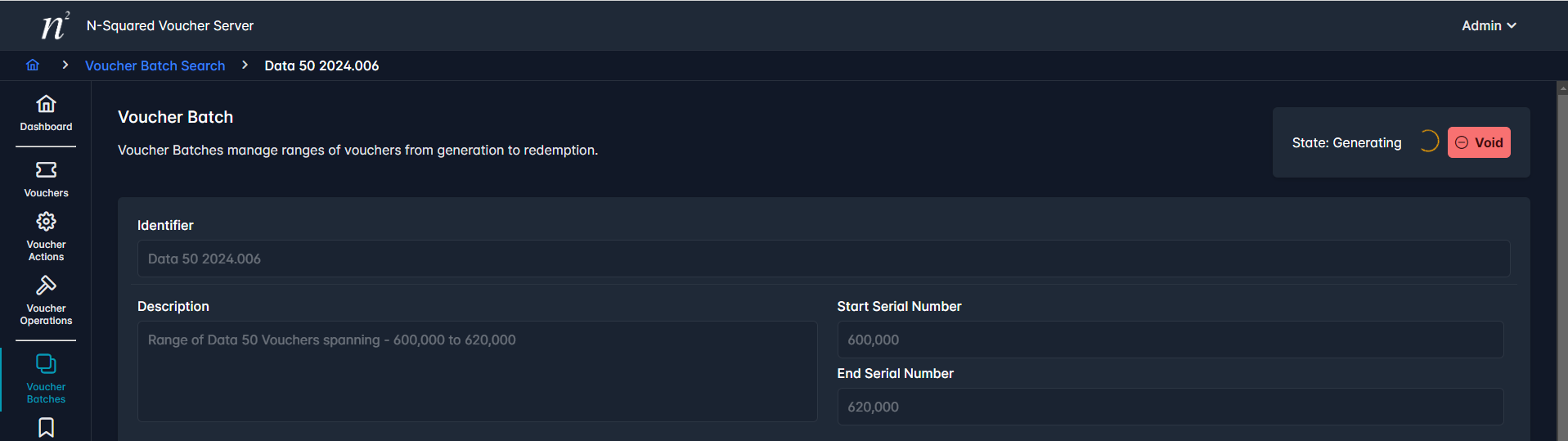Click the Identifier input field
Screen dimensions: 1568x441
[824, 259]
